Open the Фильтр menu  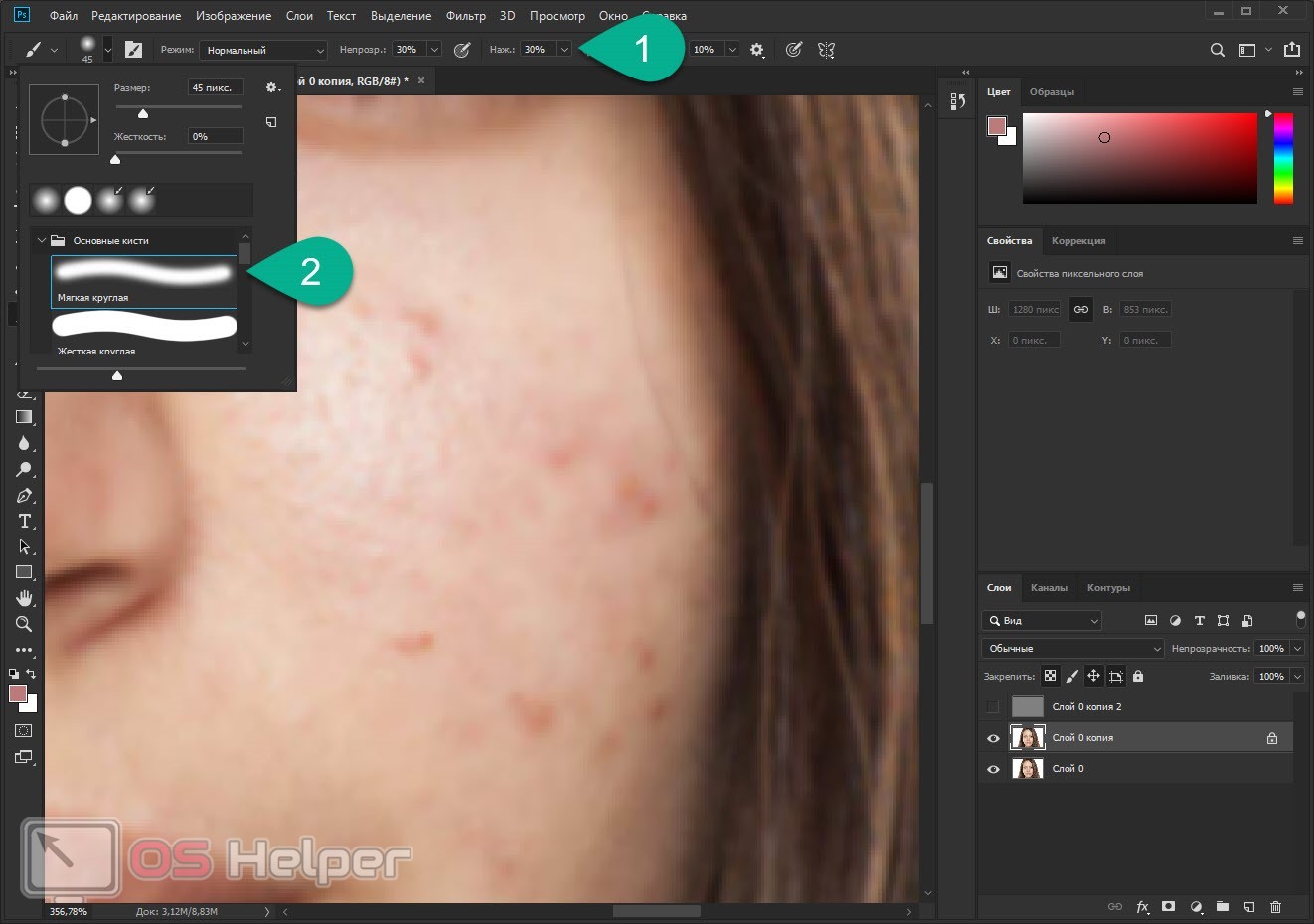(x=466, y=16)
